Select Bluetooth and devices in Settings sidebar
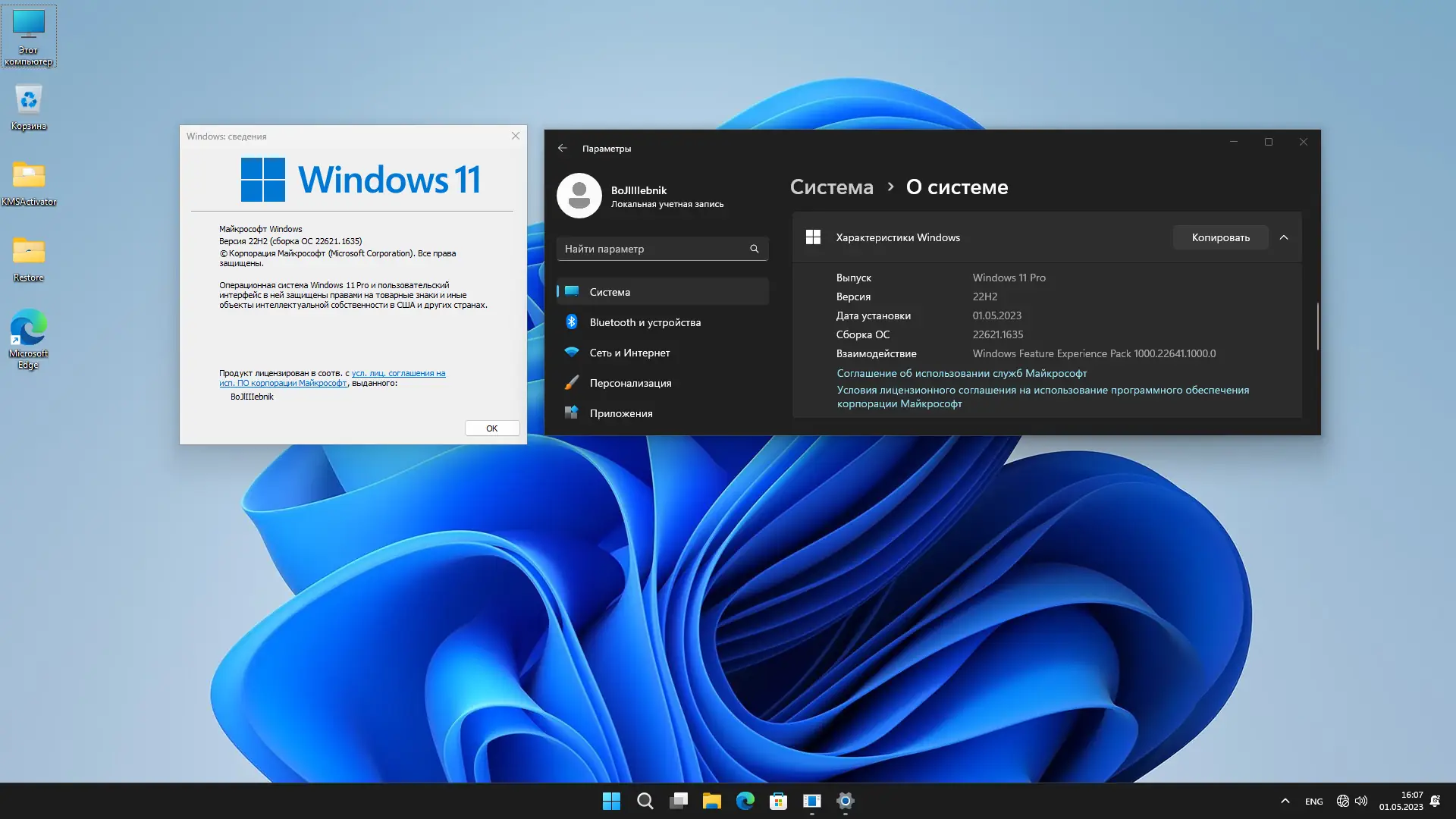This screenshot has width=1456, height=819. coord(645,322)
